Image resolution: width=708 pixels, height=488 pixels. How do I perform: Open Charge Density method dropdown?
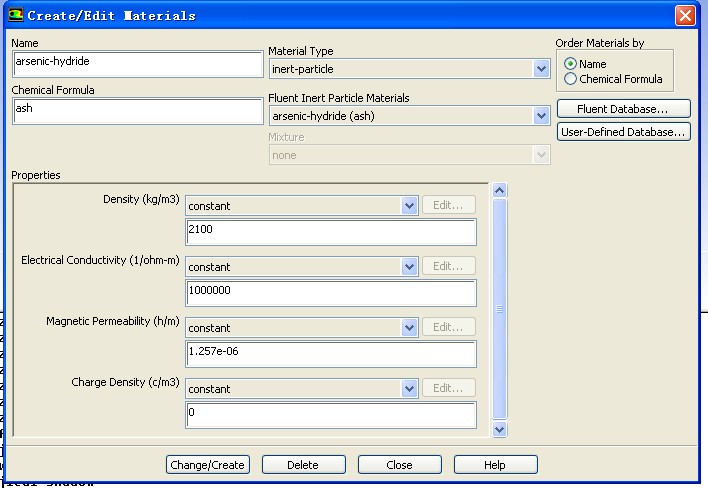pyautogui.click(x=409, y=389)
